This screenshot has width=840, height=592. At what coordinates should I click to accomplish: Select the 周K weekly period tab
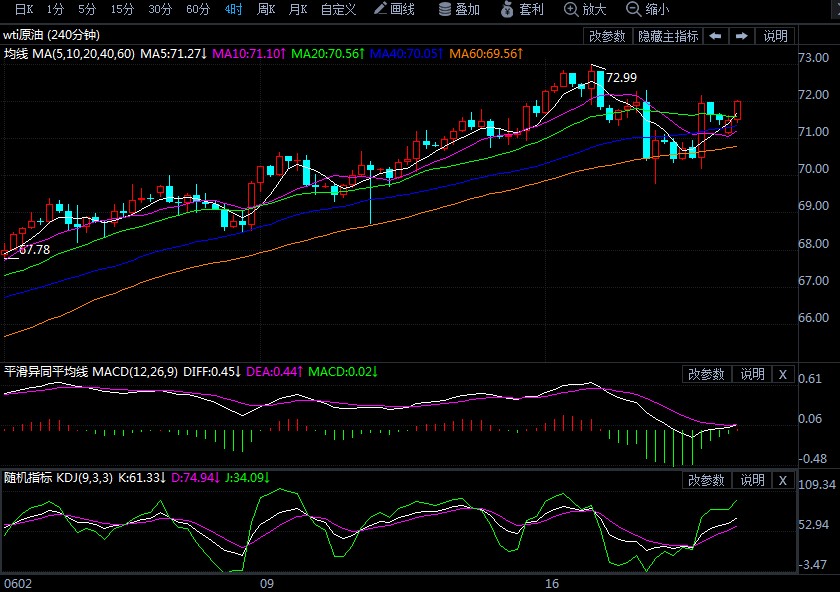pos(266,10)
